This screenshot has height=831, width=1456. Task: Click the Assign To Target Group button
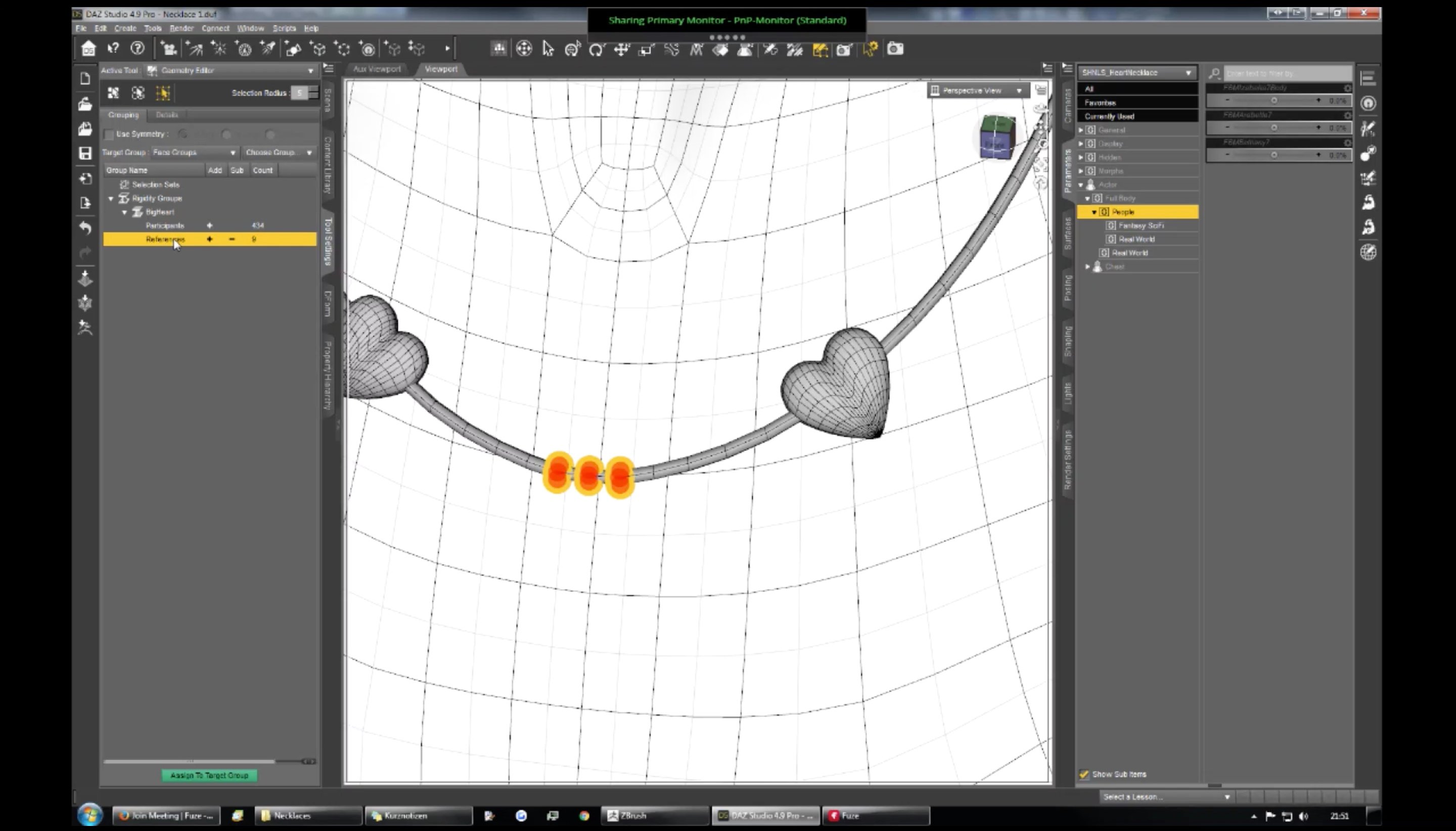click(209, 775)
